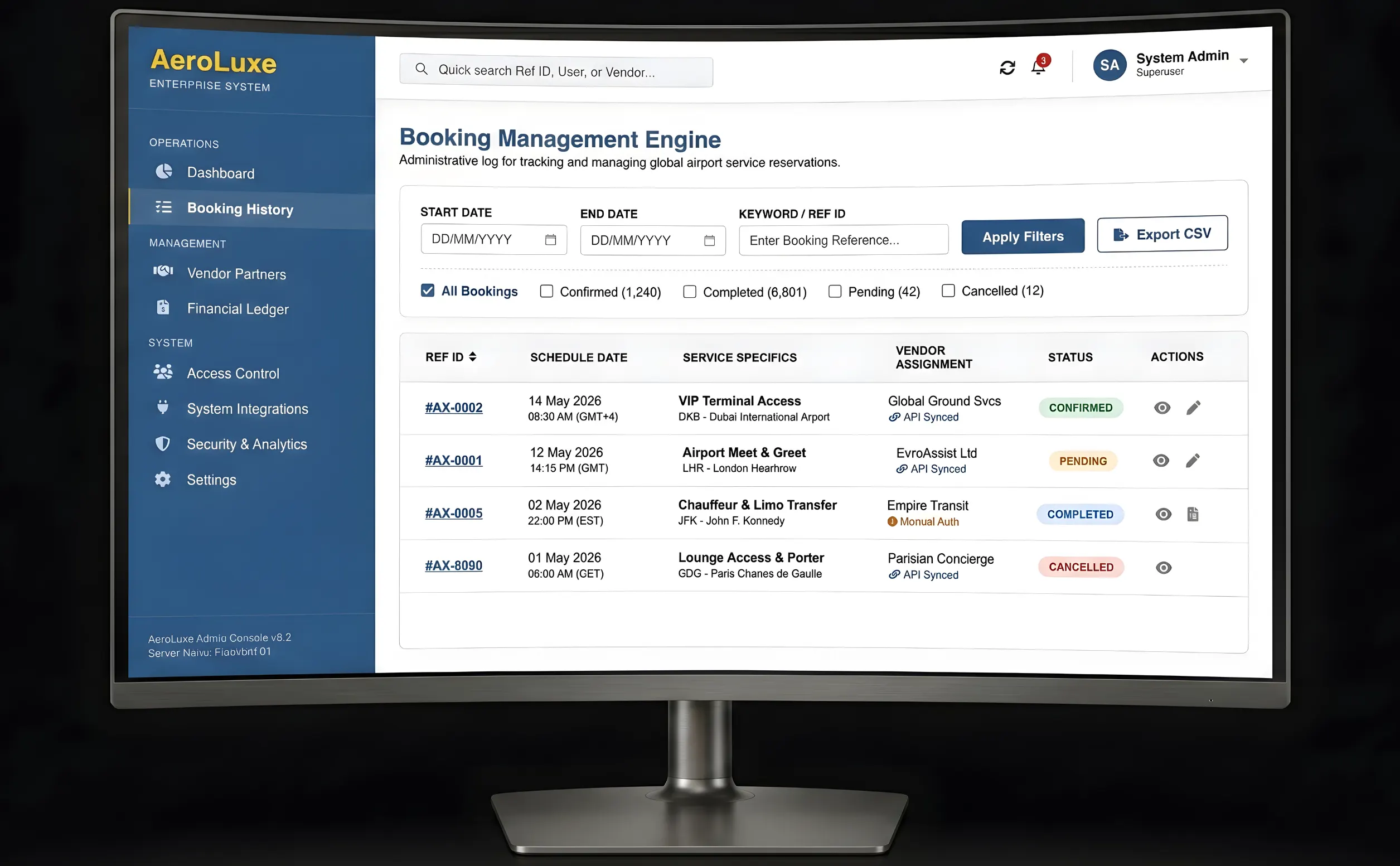The height and width of the screenshot is (866, 1400).
Task: Click the Enter Booking Reference field
Action: [x=844, y=240]
